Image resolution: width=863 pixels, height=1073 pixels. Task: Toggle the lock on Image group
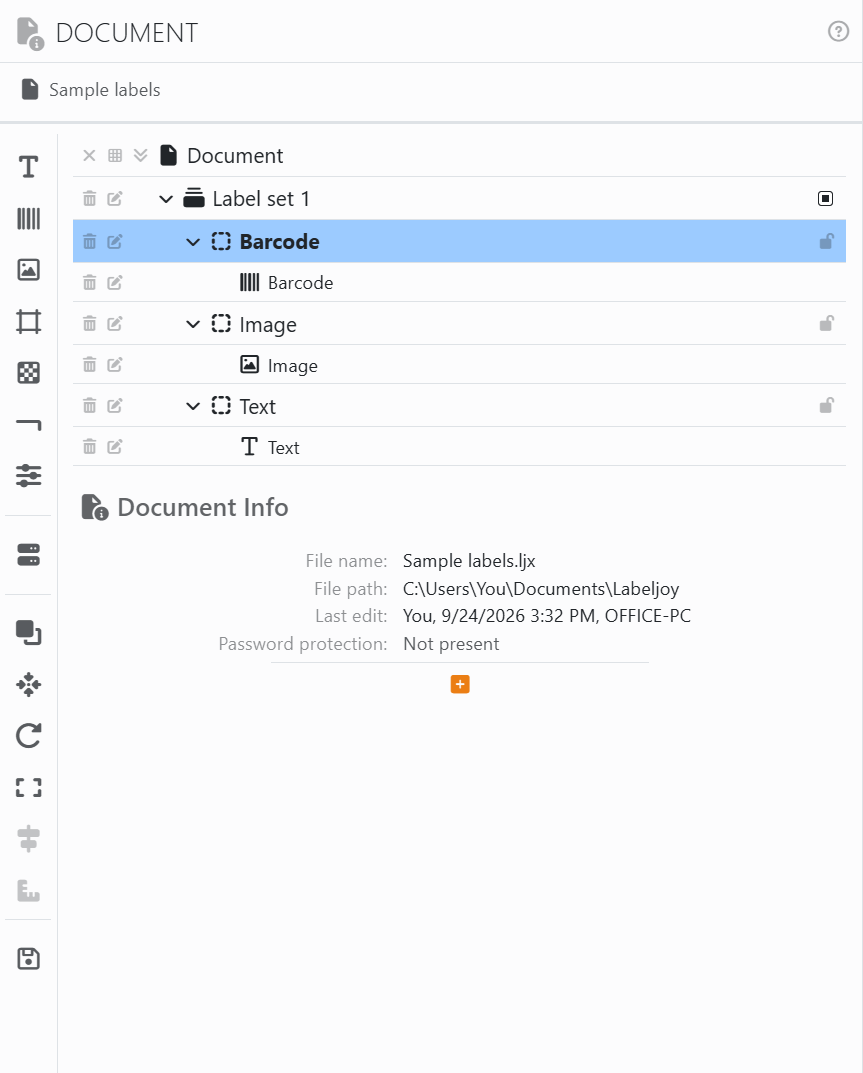tap(826, 323)
